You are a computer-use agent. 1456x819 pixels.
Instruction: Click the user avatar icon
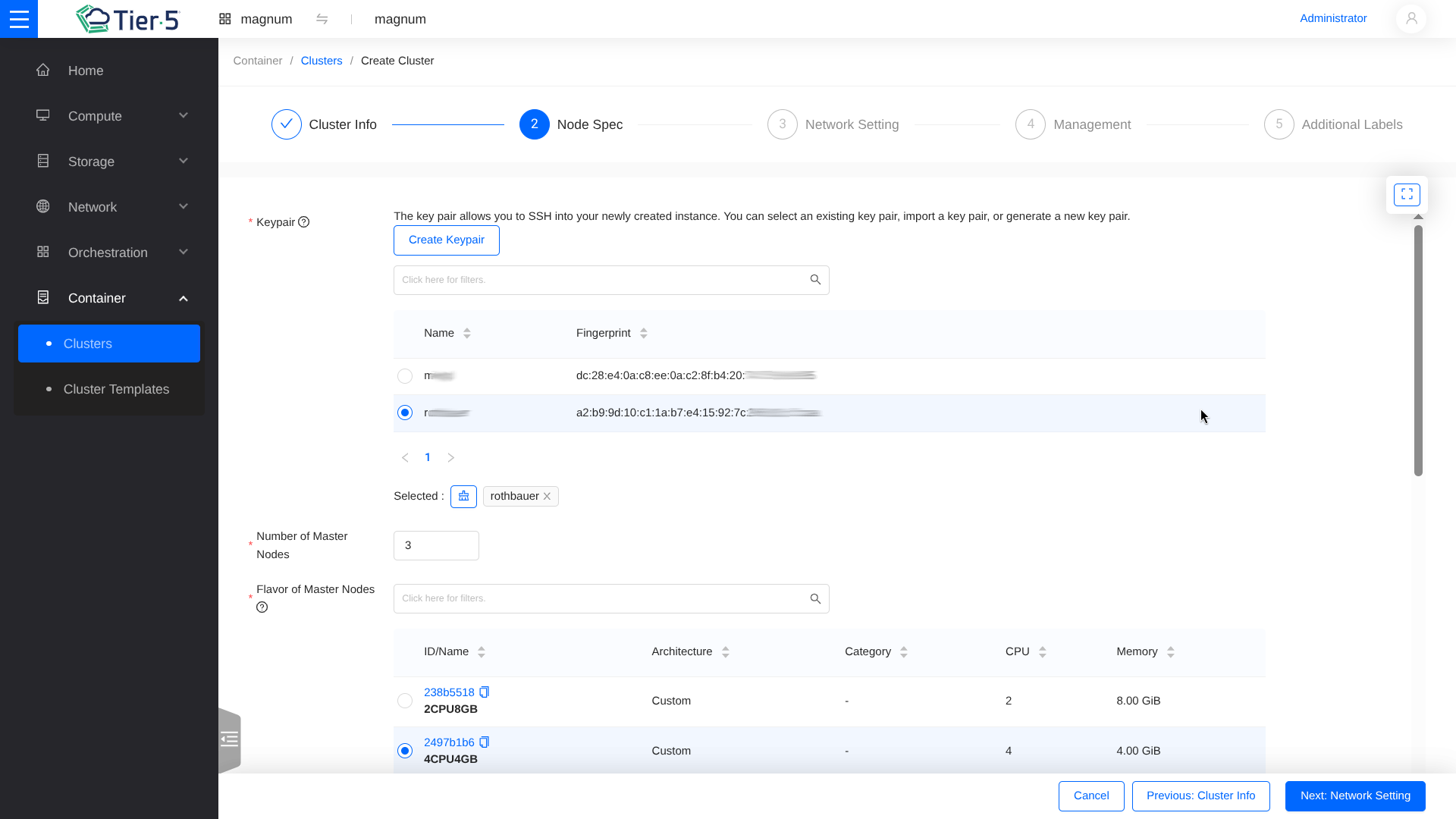[x=1410, y=19]
